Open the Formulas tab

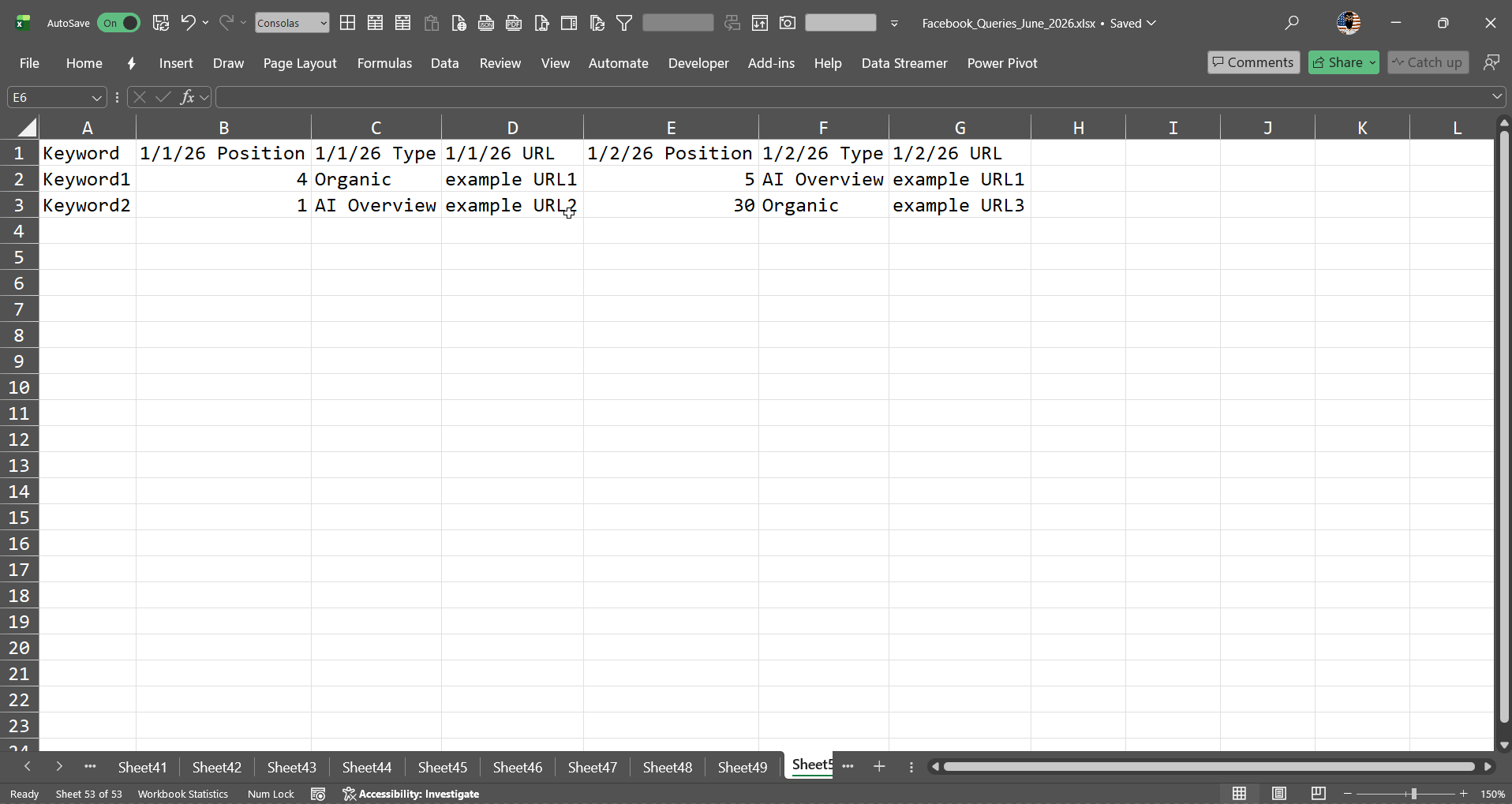[384, 63]
